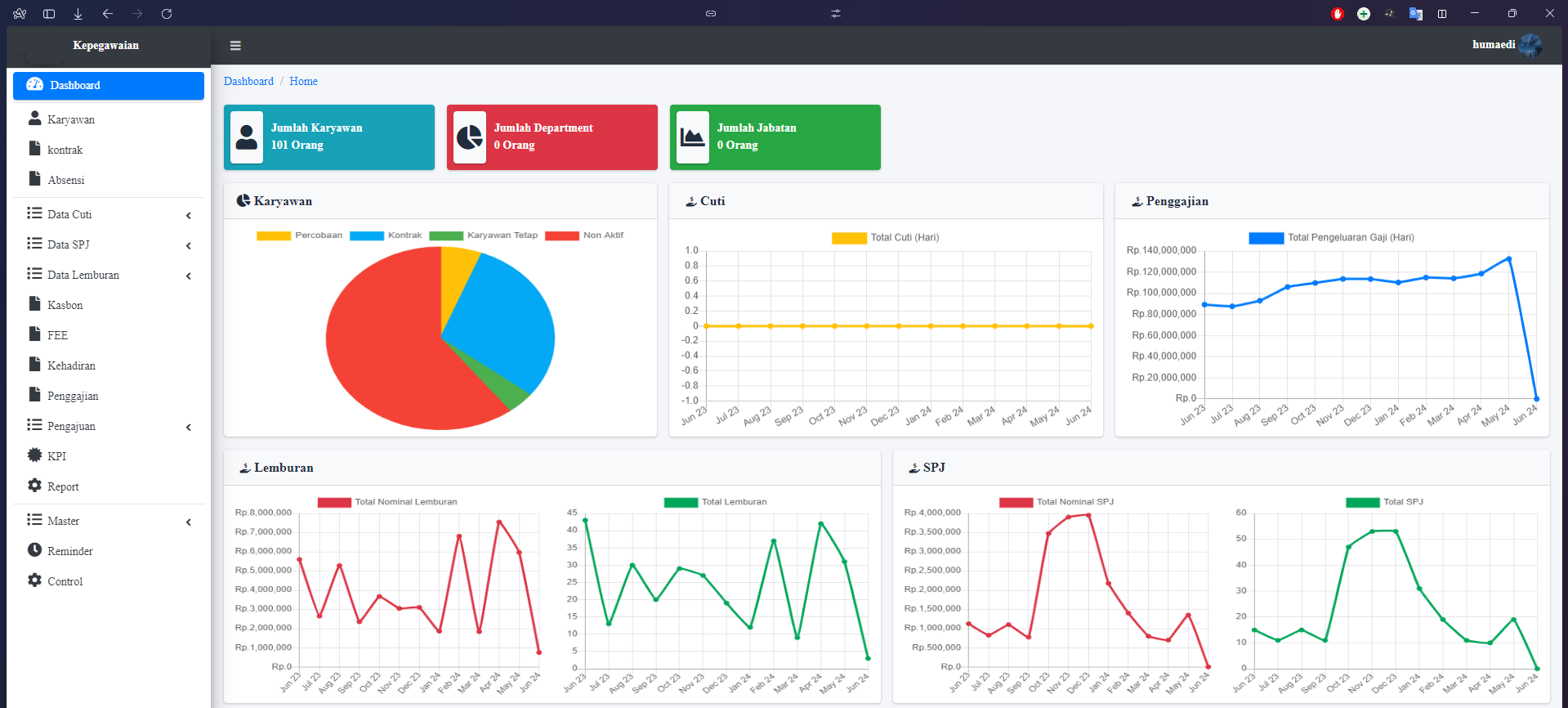The height and width of the screenshot is (708, 1568).
Task: Click the Data Cuti list icon
Action: coord(34,213)
